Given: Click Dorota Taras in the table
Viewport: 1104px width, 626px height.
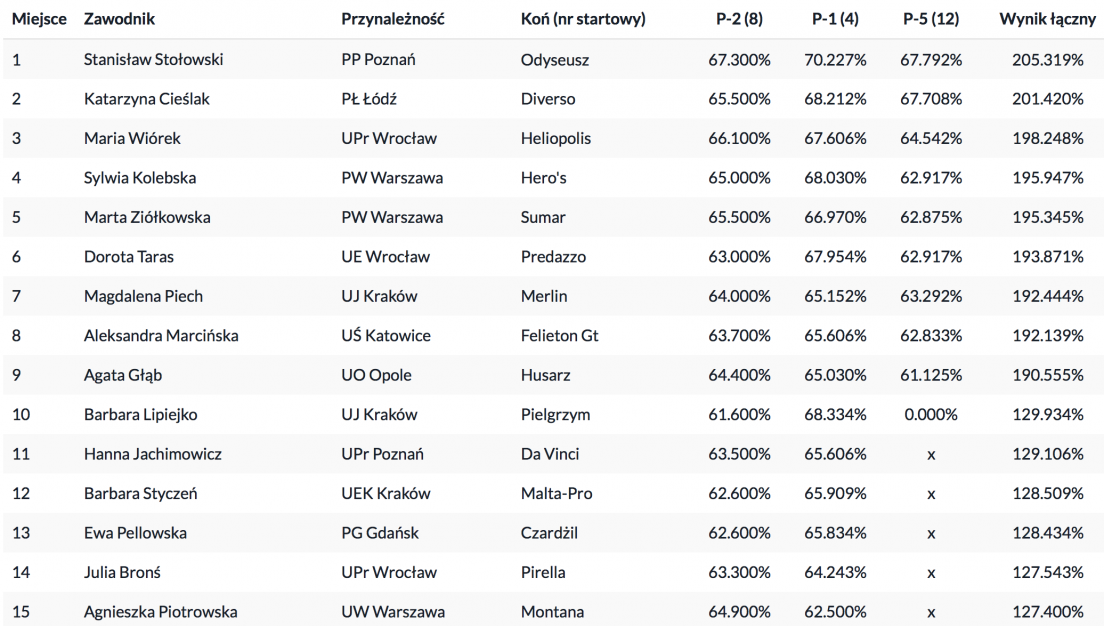Looking at the screenshot, I should pos(129,257).
